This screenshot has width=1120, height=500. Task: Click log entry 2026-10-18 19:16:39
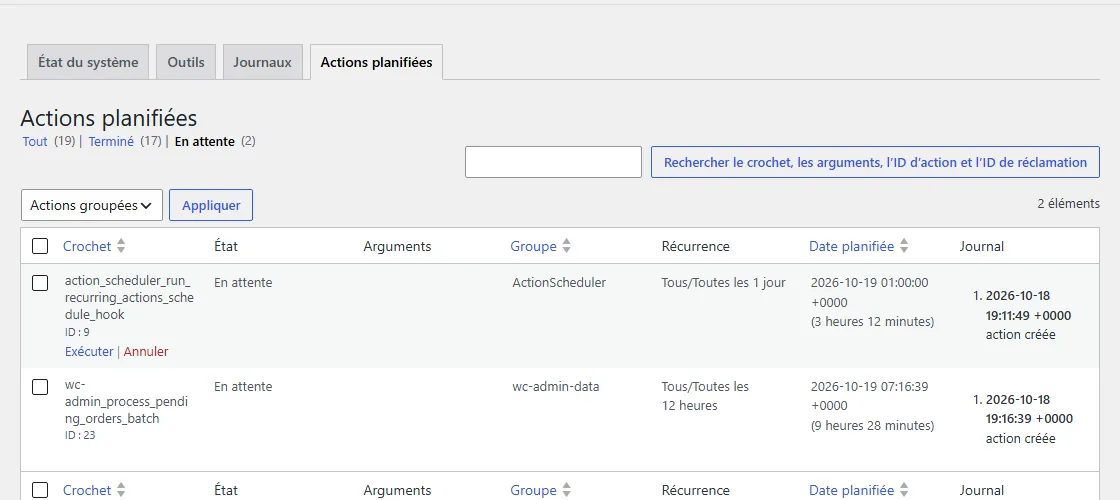(1029, 409)
